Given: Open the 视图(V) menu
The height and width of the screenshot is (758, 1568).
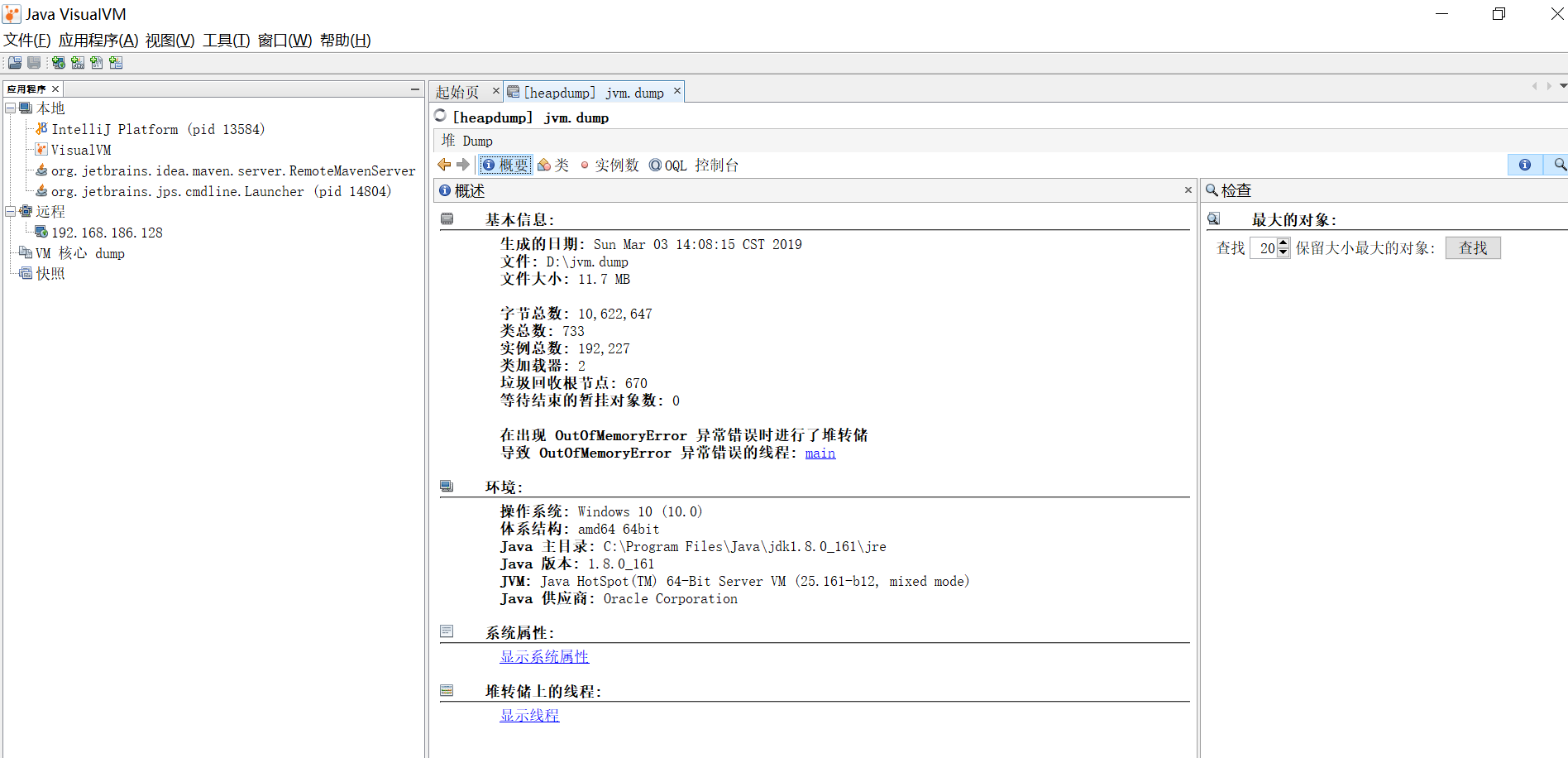Looking at the screenshot, I should pyautogui.click(x=170, y=41).
